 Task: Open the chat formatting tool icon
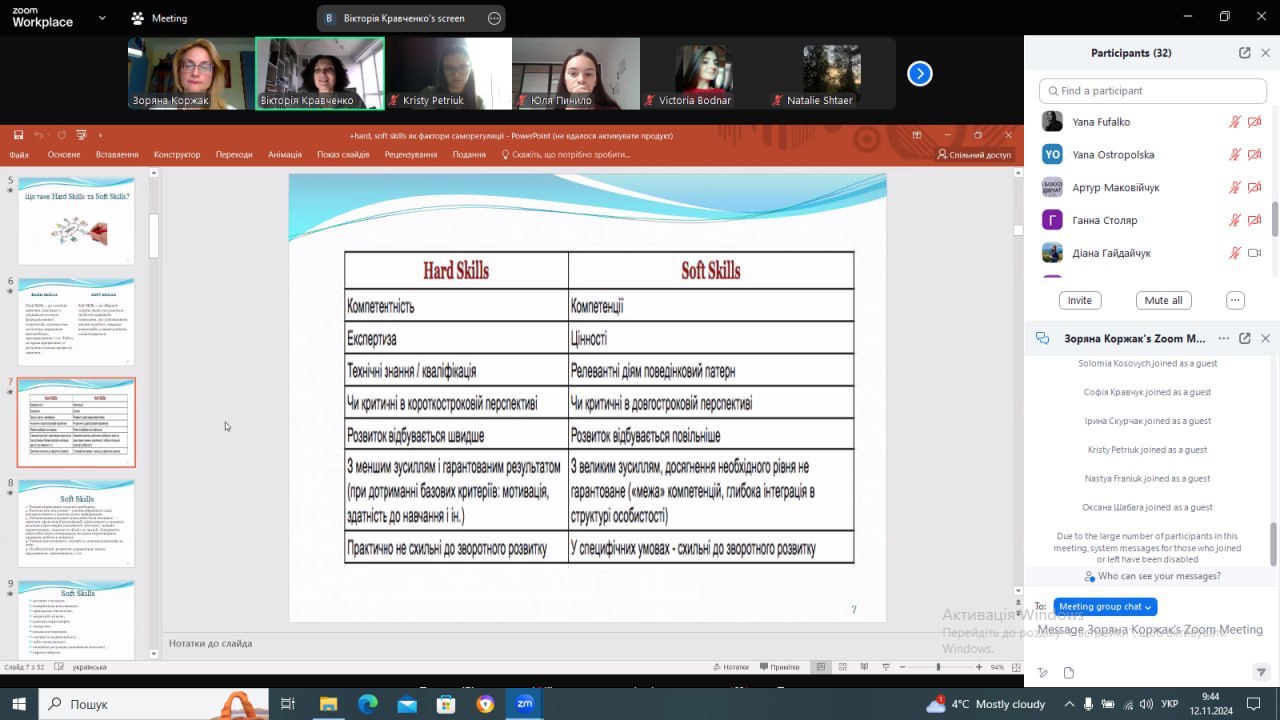click(x=1043, y=673)
